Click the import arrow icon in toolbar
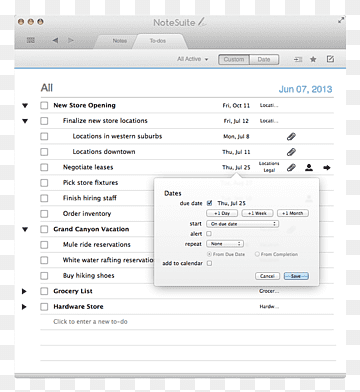 [x=298, y=59]
